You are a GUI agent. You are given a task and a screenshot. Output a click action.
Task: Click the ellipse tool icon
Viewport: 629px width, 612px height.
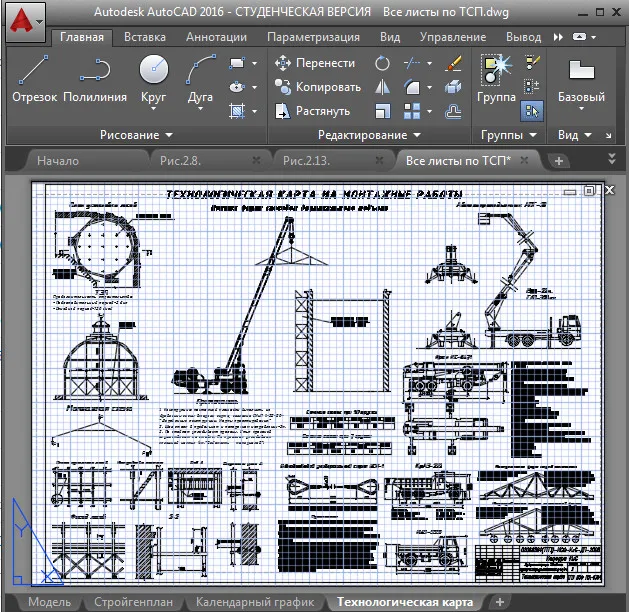pyautogui.click(x=237, y=87)
